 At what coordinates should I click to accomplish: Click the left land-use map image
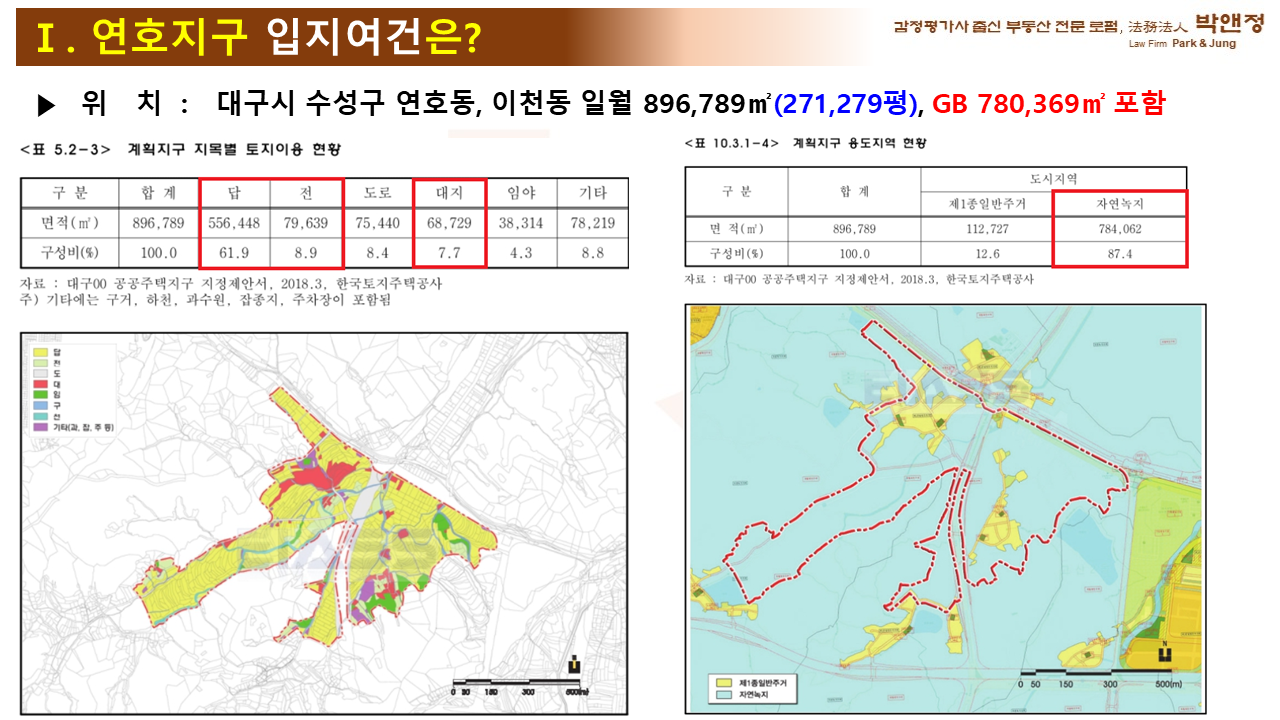(324, 523)
